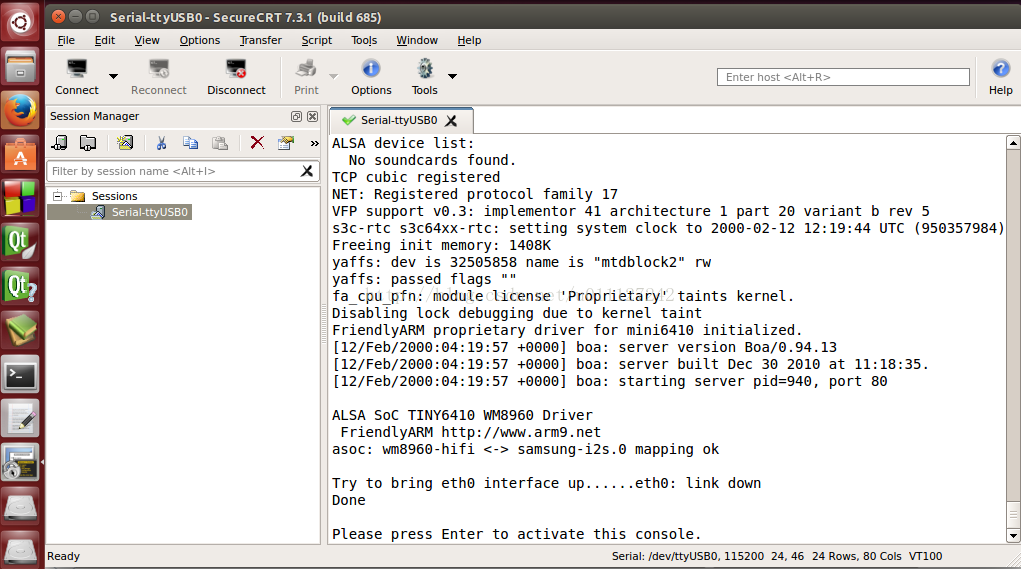The width and height of the screenshot is (1021, 569).
Task: Open the Transfer menu
Action: click(260, 40)
